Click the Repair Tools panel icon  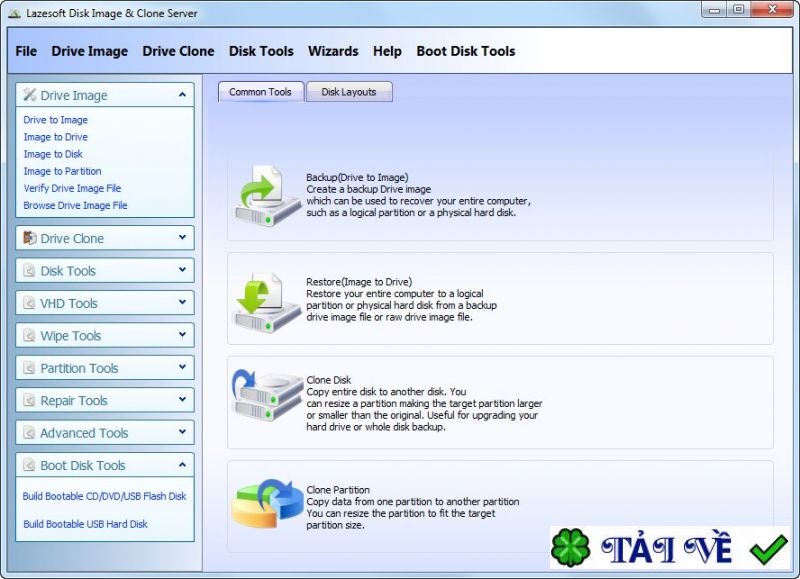pyautogui.click(x=30, y=400)
